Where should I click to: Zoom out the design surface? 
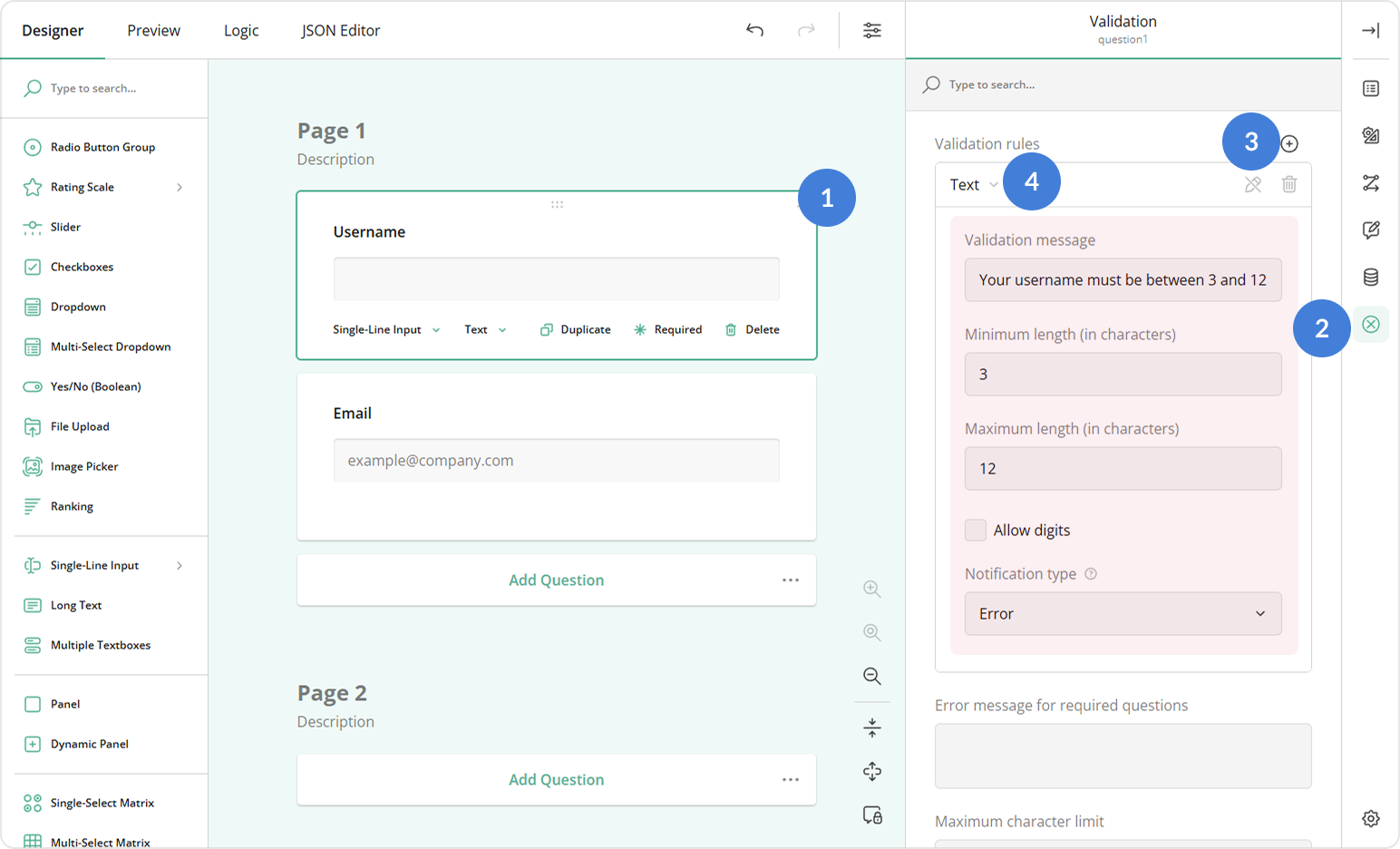[x=871, y=676]
